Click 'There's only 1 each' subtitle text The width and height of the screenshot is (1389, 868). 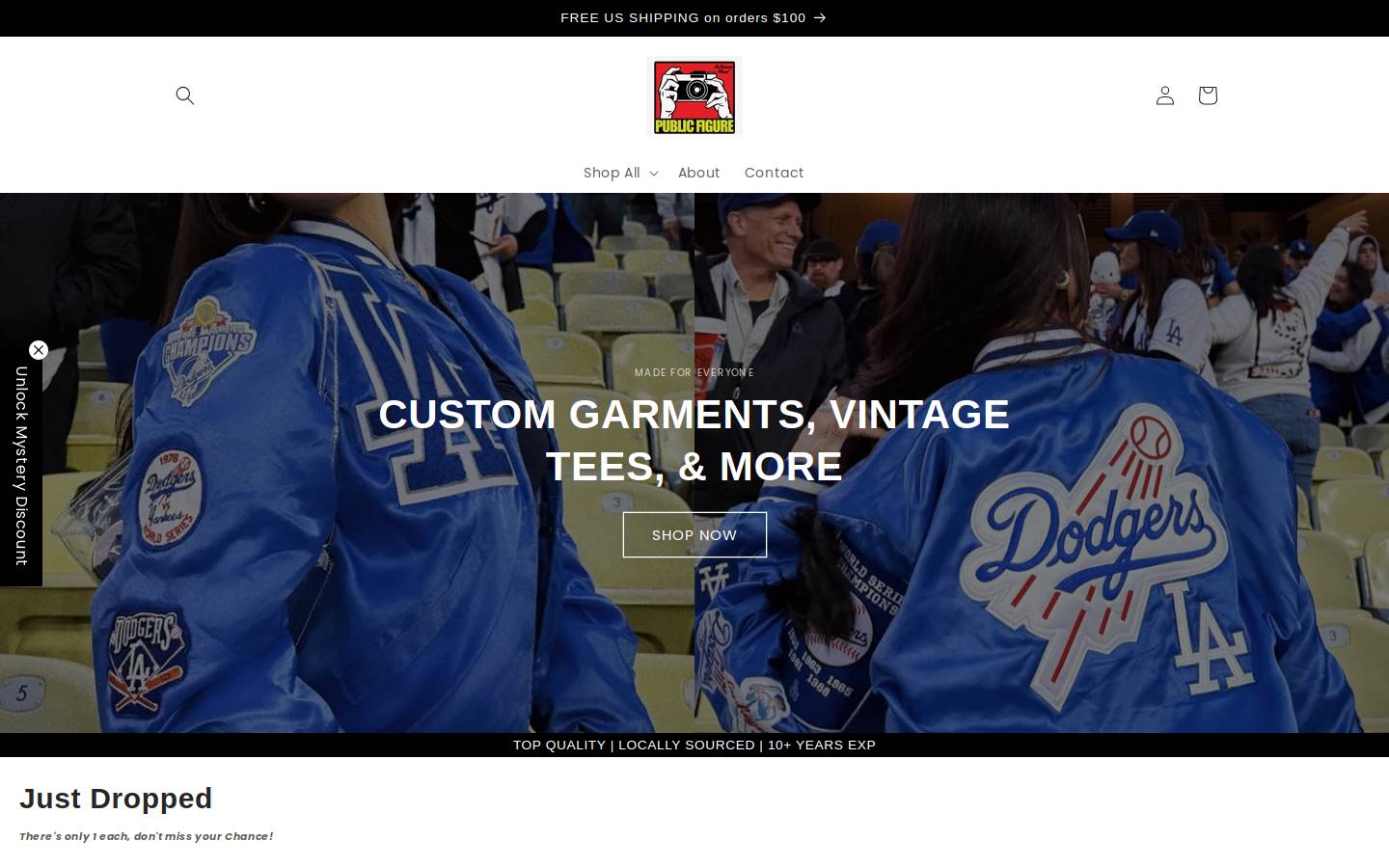pos(147,836)
